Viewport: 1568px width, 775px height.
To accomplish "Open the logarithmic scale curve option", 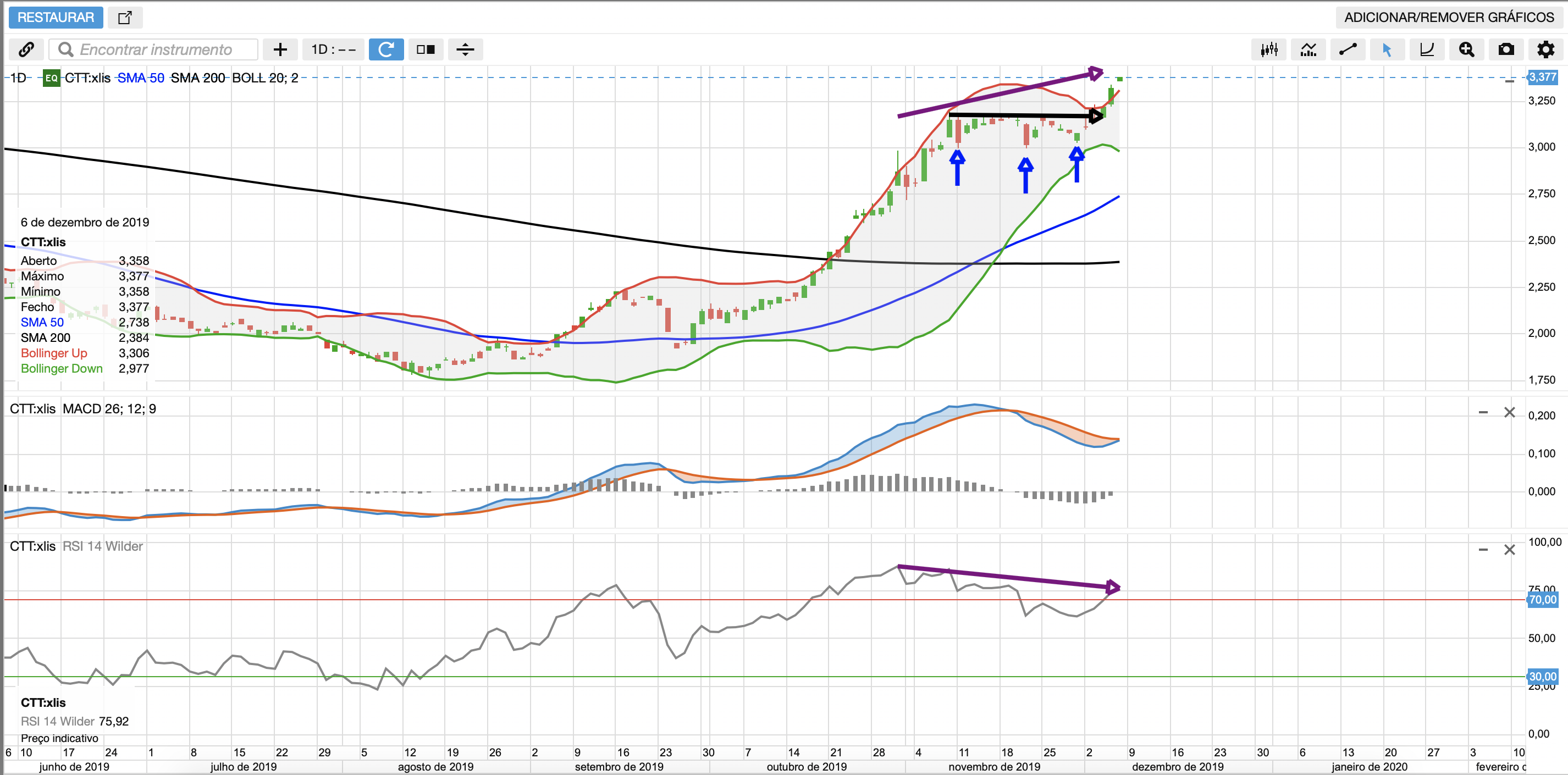I will click(1427, 49).
